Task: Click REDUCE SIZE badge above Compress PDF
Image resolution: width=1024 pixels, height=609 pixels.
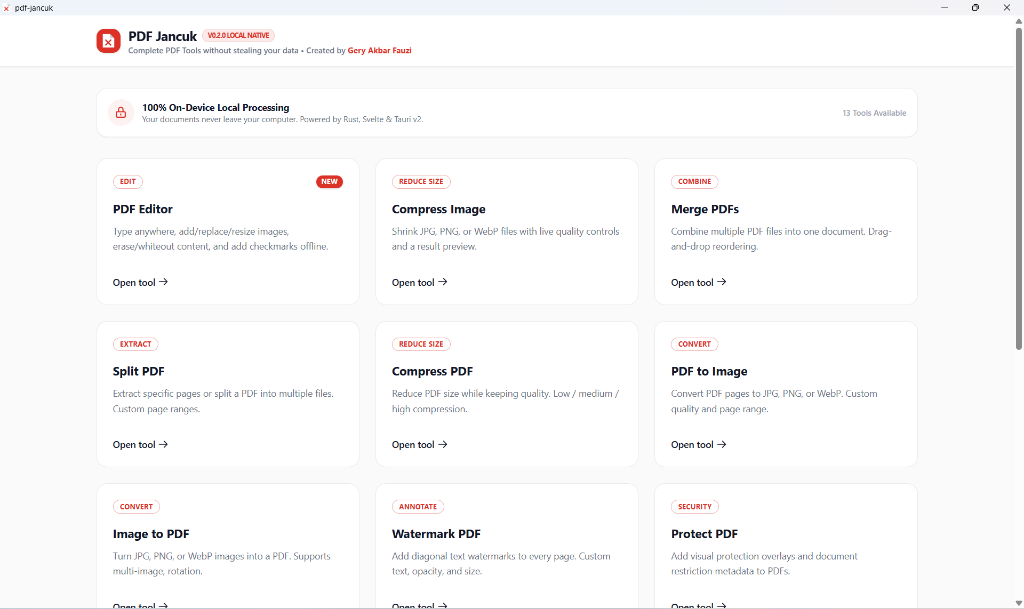Action: (x=421, y=344)
